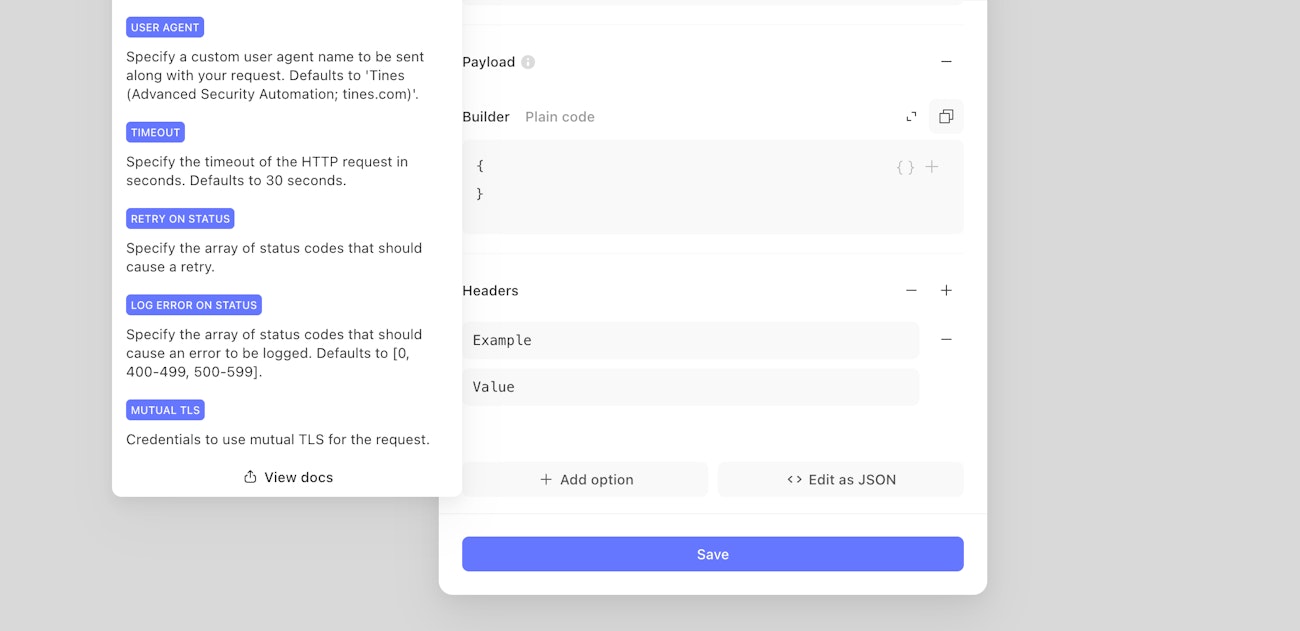Viewport: 1300px width, 631px height.
Task: Switch to the Builder tab
Action: coord(486,117)
